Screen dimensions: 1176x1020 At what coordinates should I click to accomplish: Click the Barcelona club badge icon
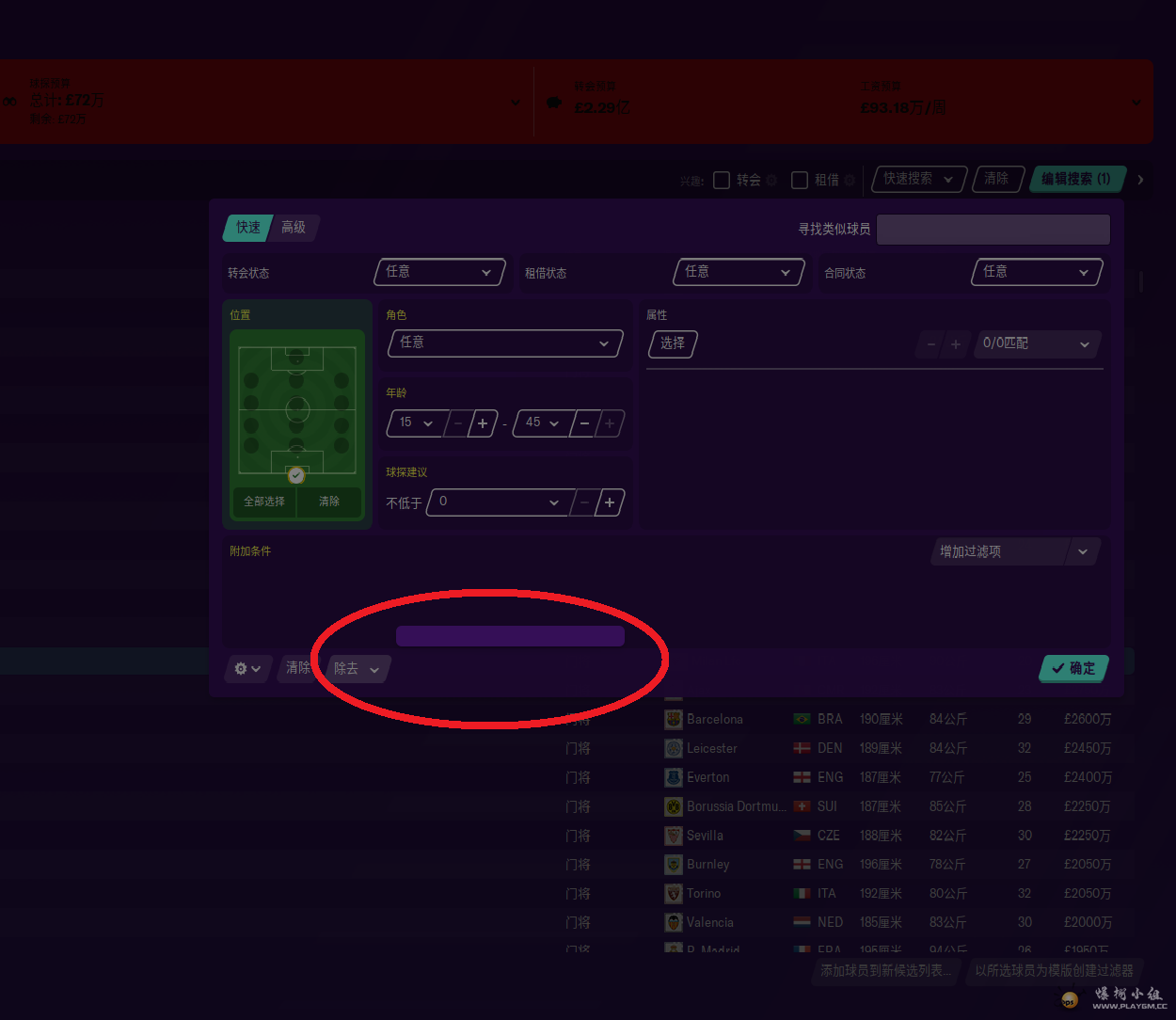click(x=674, y=719)
